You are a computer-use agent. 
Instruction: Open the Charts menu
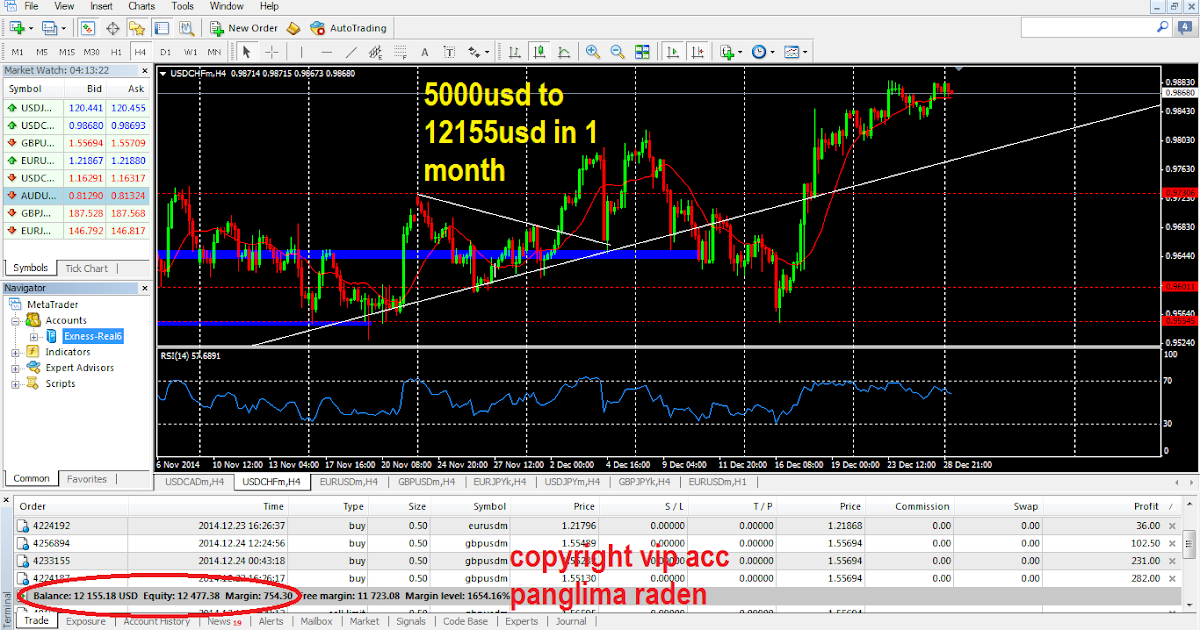141,6
